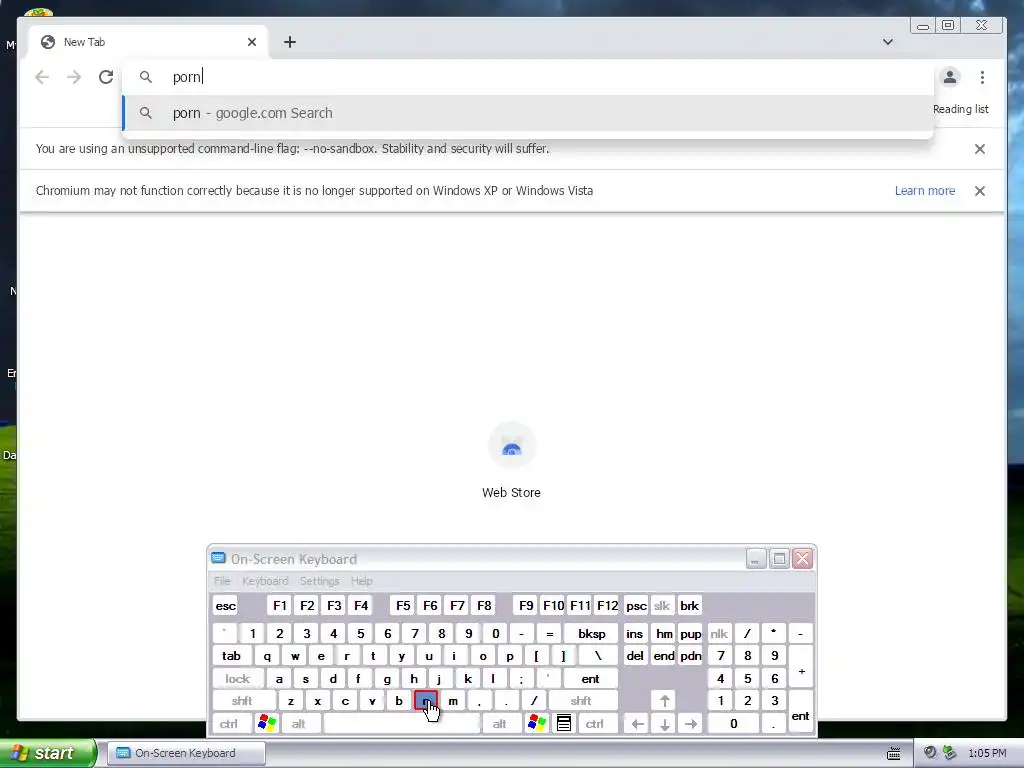Toggle the lock (caps lock) key
This screenshot has width=1024, height=768.
[x=238, y=679]
